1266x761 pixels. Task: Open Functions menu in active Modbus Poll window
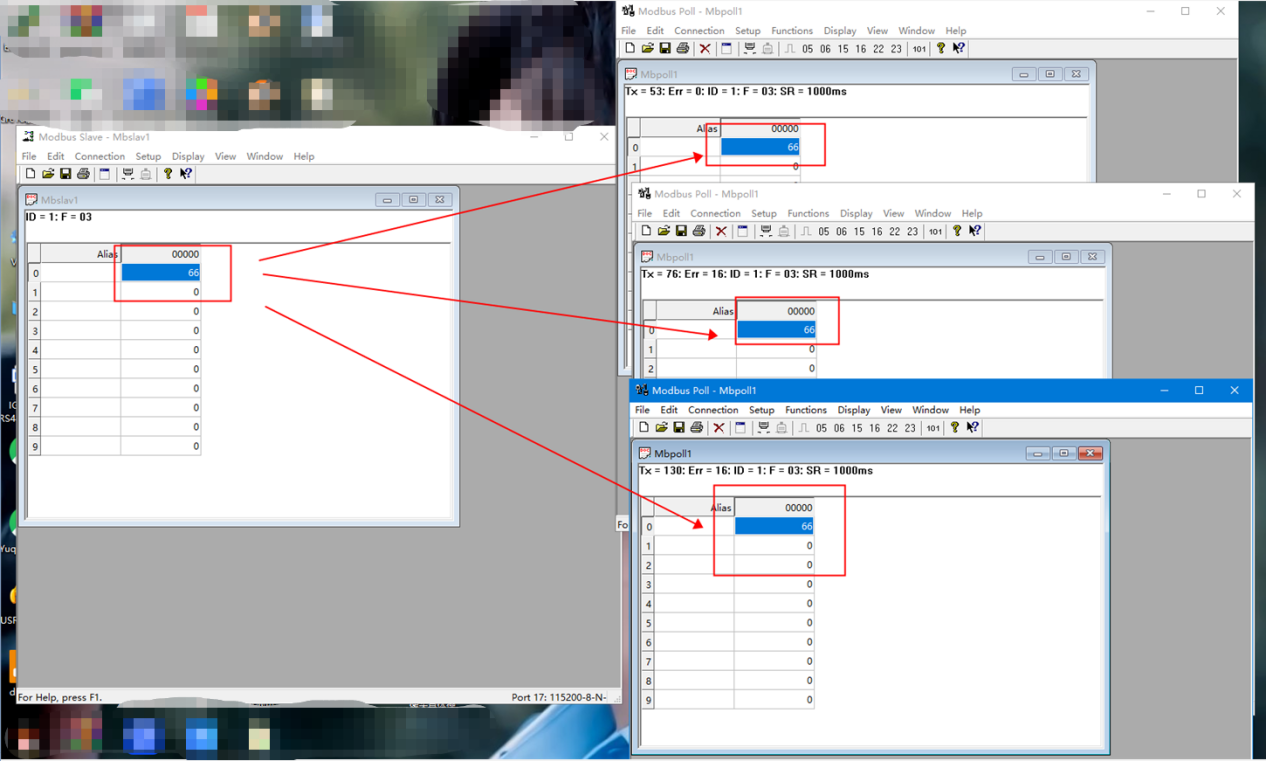(x=805, y=410)
